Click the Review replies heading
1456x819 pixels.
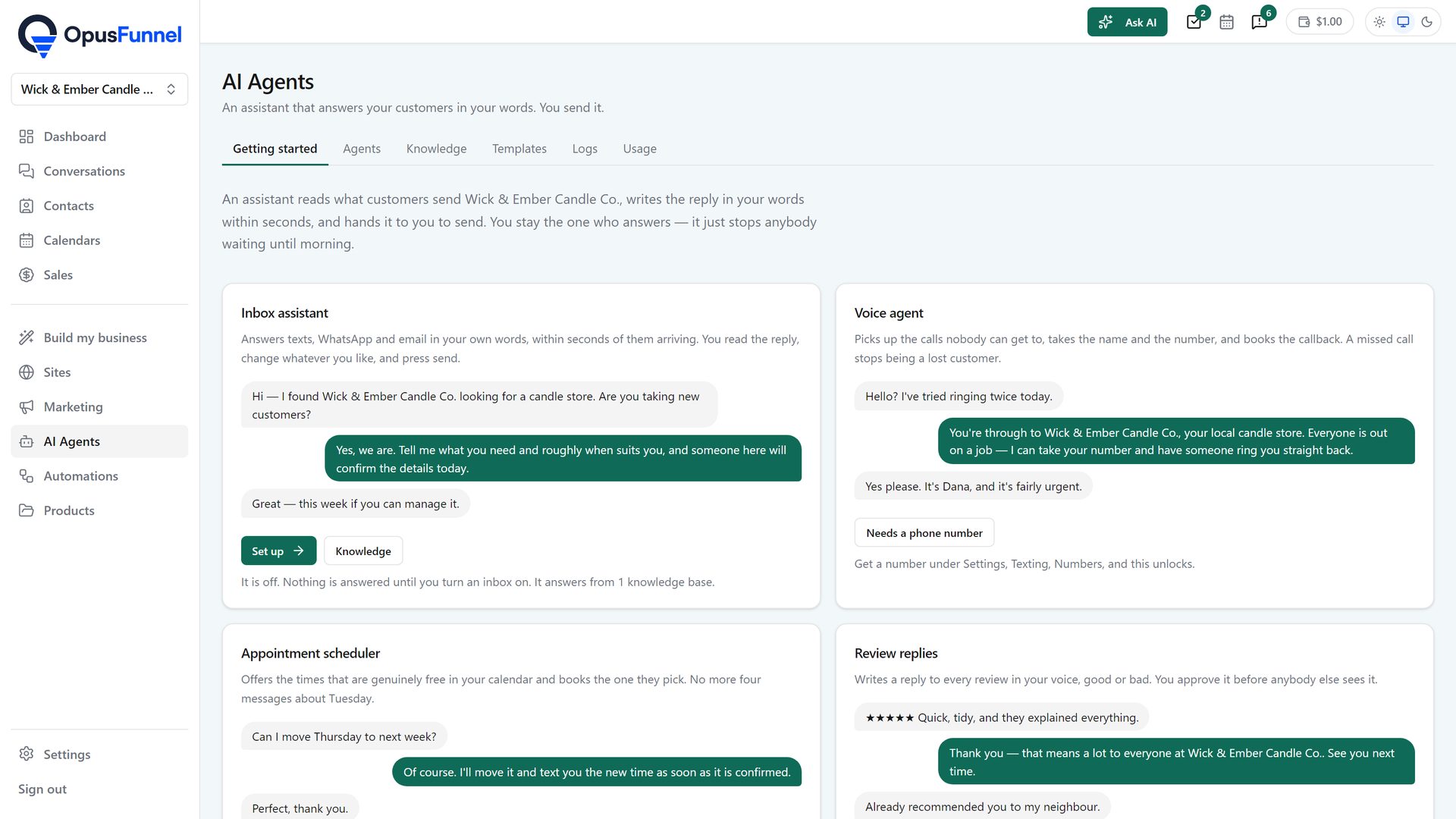(896, 654)
